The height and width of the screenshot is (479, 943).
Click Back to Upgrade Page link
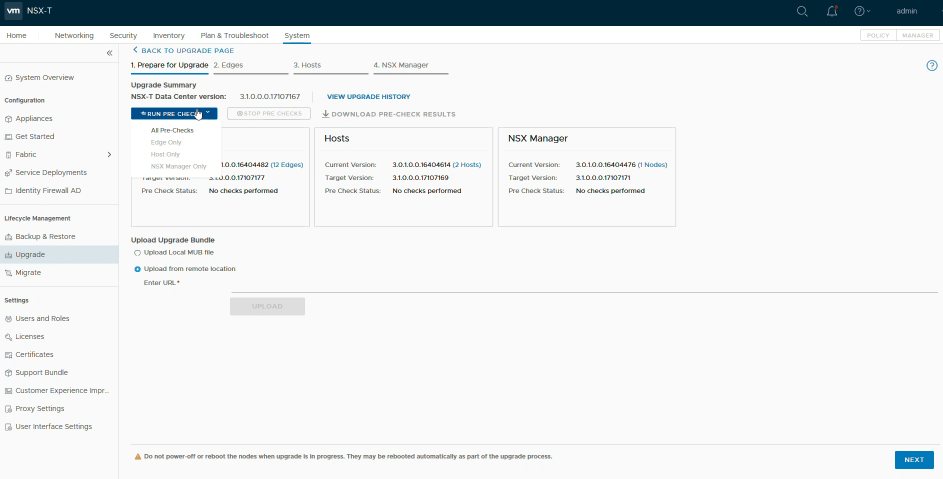click(x=187, y=49)
